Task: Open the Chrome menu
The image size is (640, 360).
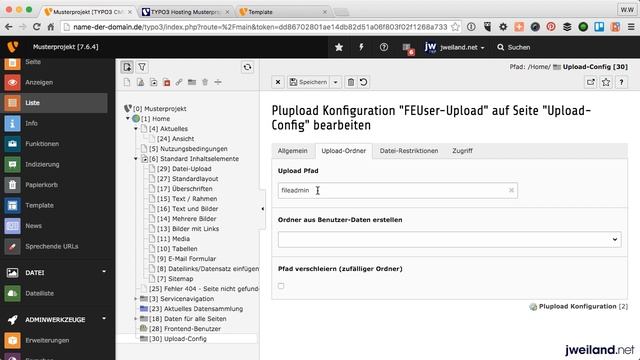Action: 631,27
